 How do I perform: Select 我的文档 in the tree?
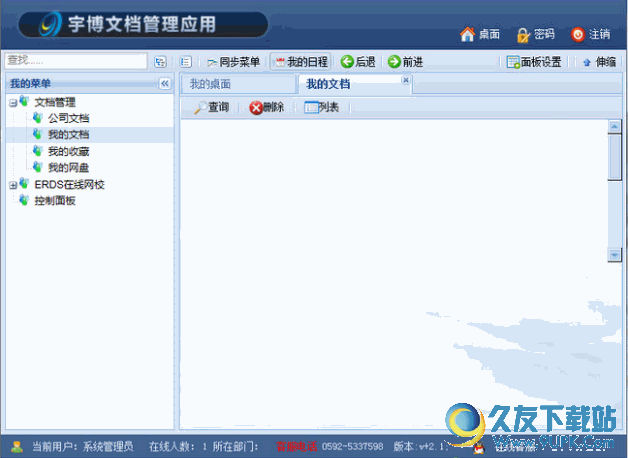68,135
